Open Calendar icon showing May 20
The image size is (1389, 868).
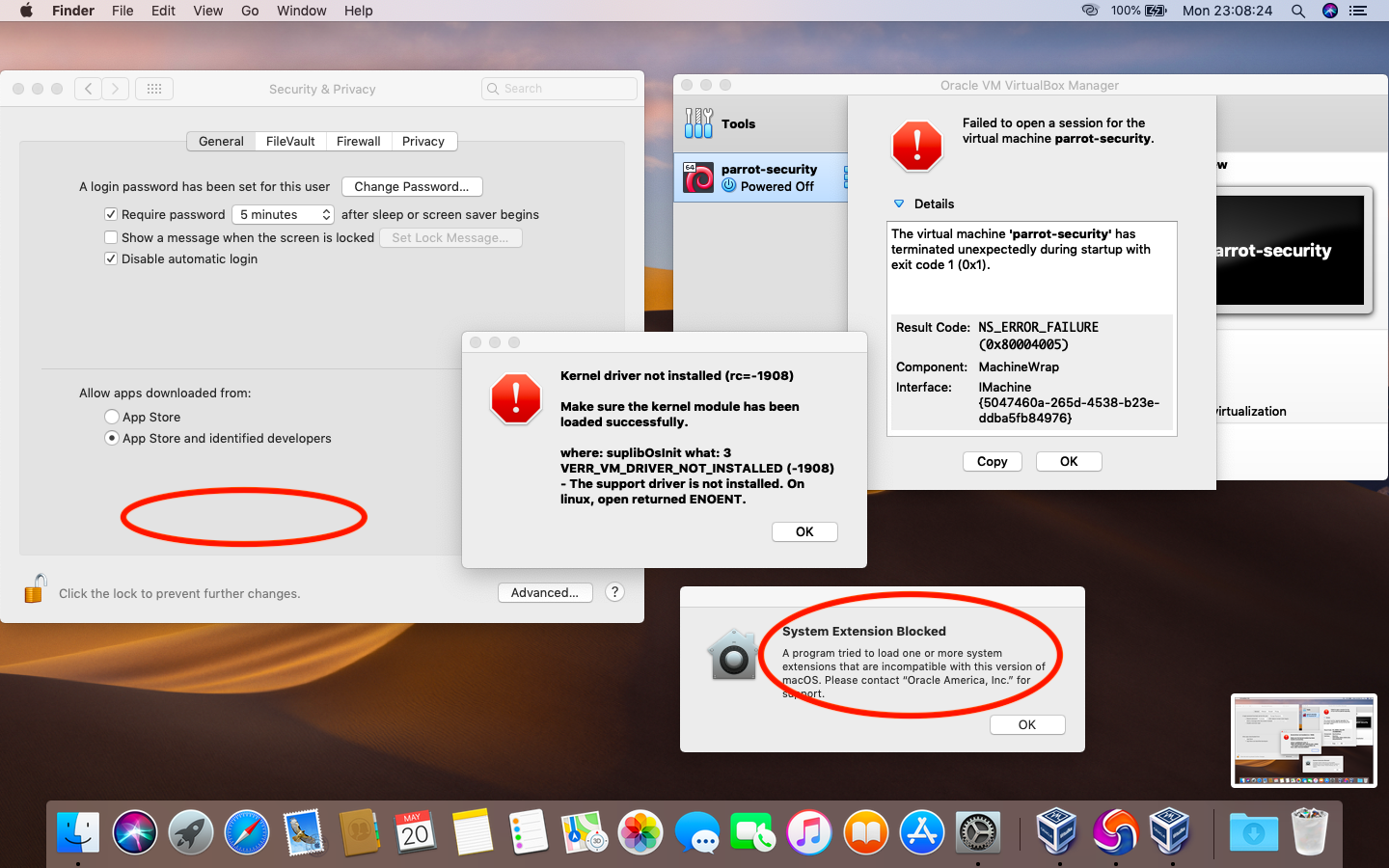click(416, 831)
